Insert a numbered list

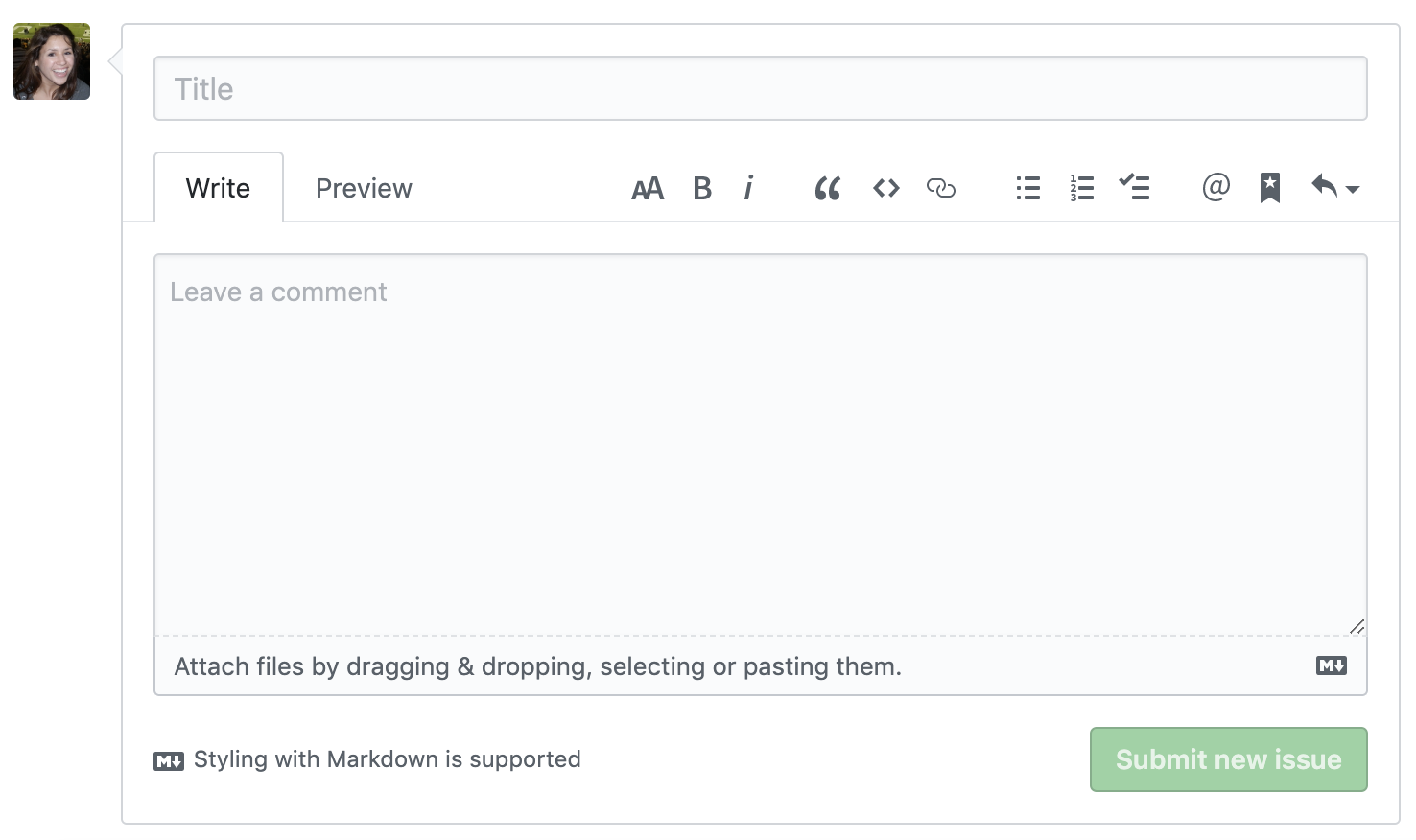[1081, 188]
